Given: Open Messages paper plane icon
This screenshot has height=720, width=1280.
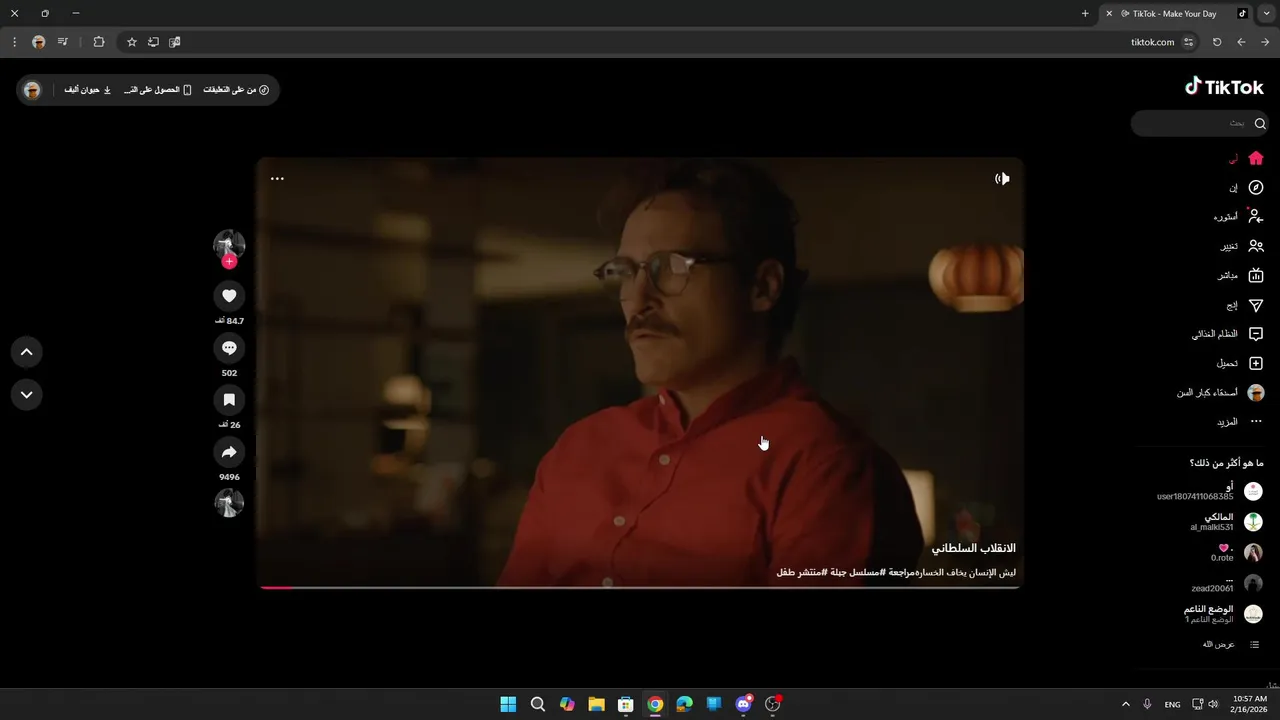Looking at the screenshot, I should pyautogui.click(x=1256, y=305).
